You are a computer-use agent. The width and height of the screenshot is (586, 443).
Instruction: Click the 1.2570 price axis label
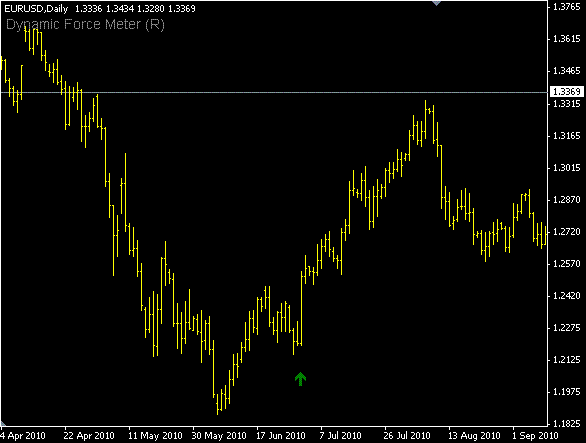(566, 264)
